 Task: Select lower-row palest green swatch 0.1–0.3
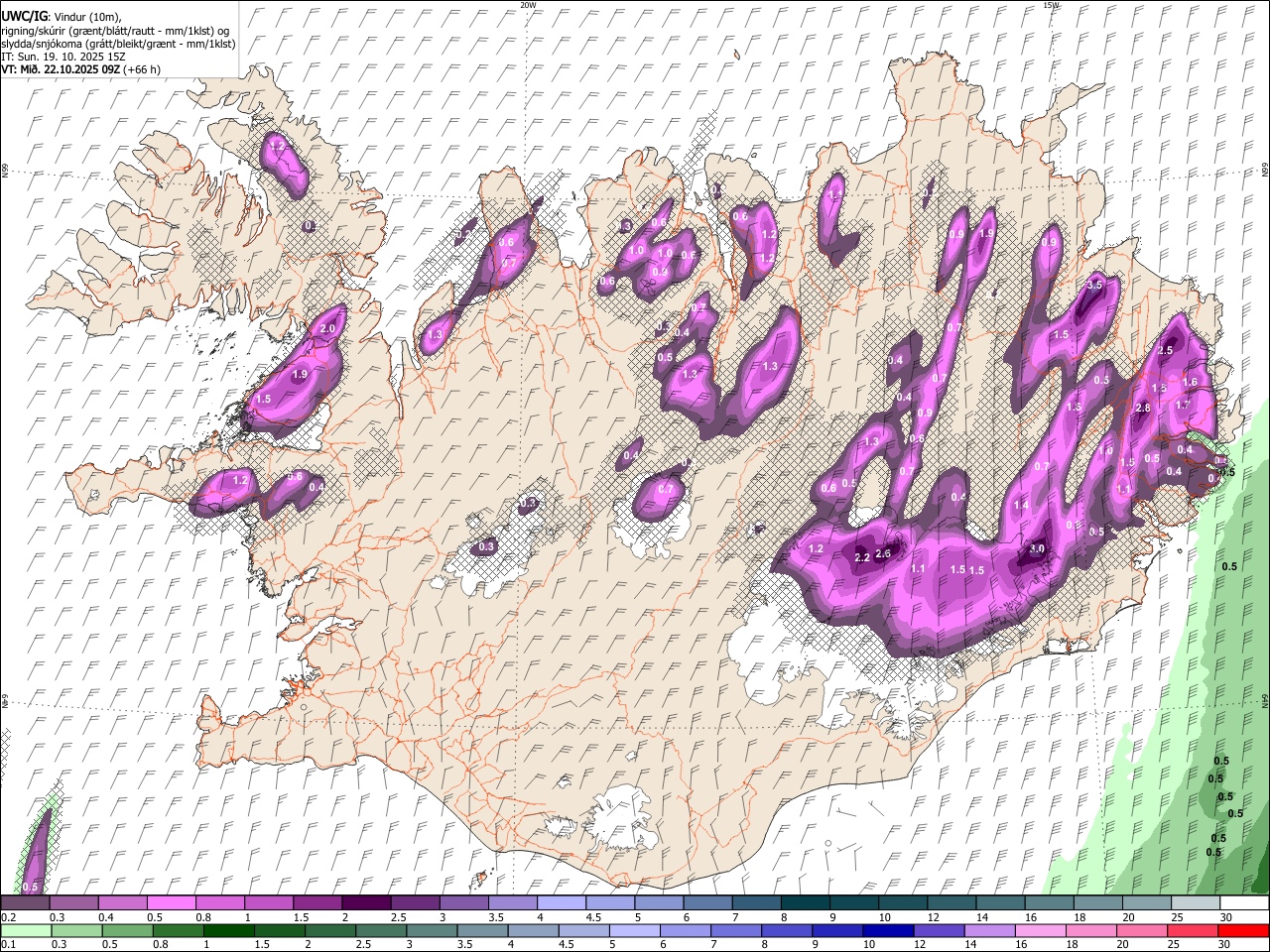26,931
